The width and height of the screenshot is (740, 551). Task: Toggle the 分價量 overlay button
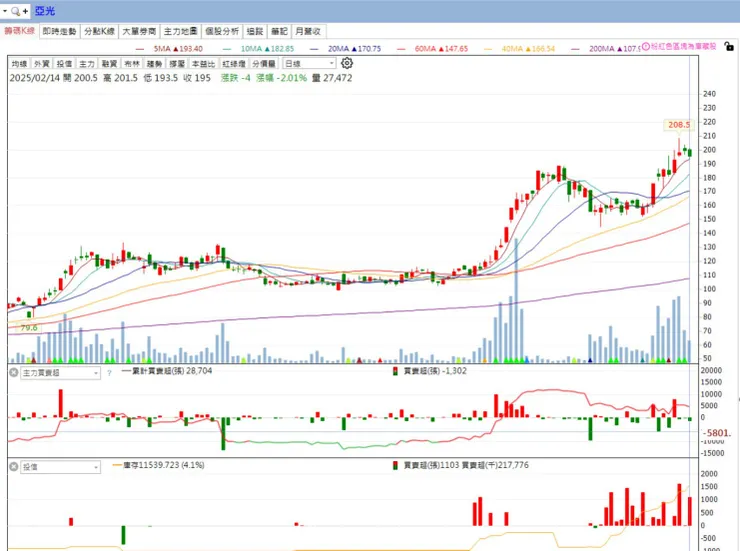(264, 63)
